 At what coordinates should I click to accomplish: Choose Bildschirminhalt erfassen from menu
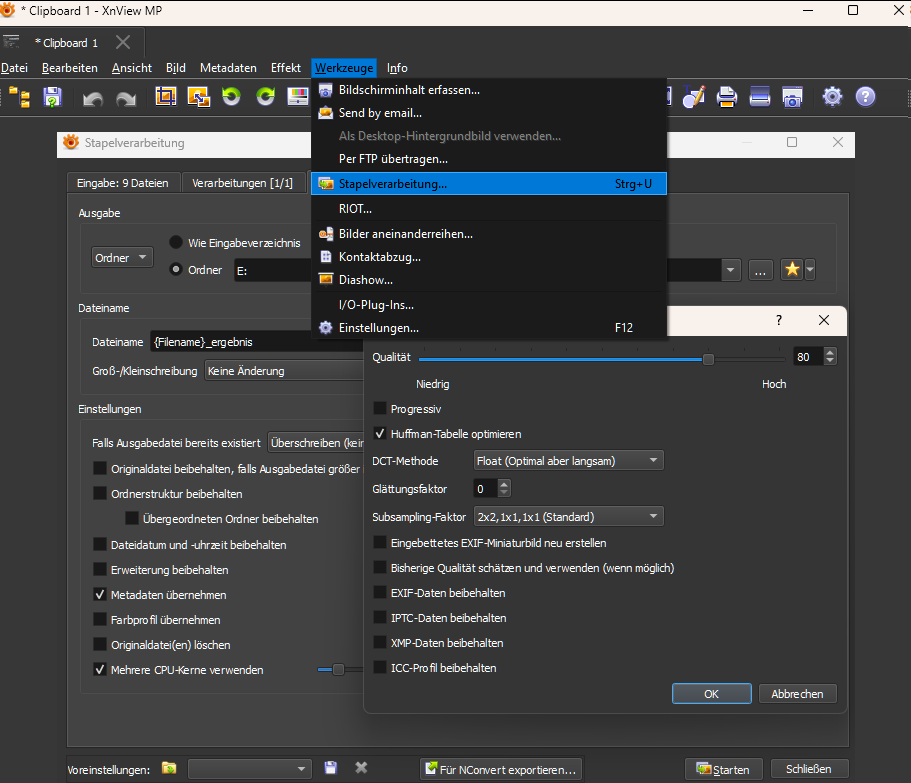click(489, 90)
